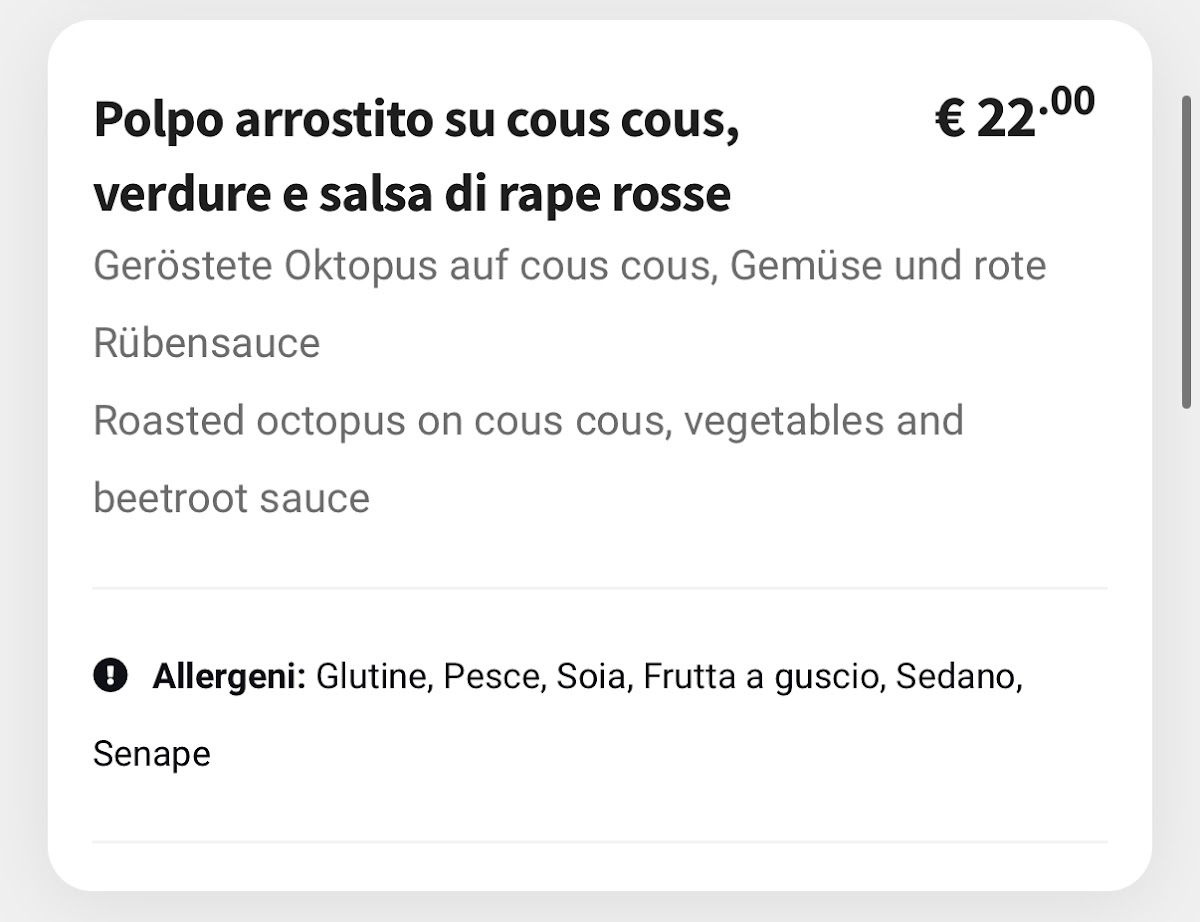Select the "Glutine" allergen
The width and height of the screenshot is (1200, 922).
coord(373,677)
